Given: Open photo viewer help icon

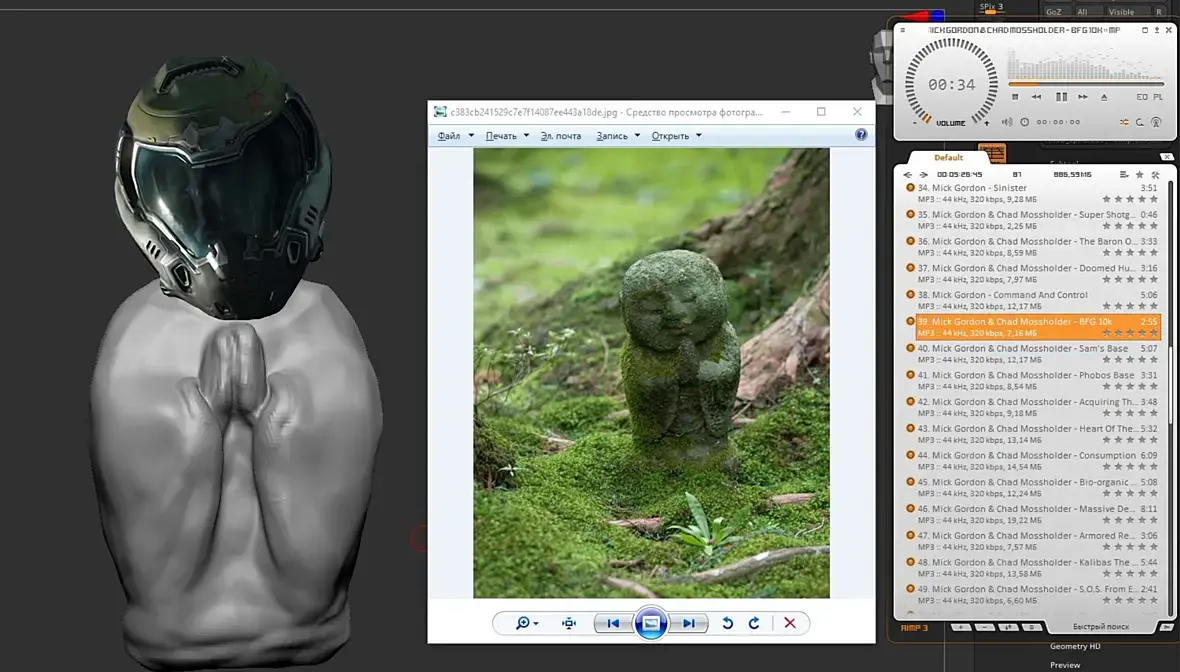Looking at the screenshot, I should [x=861, y=135].
